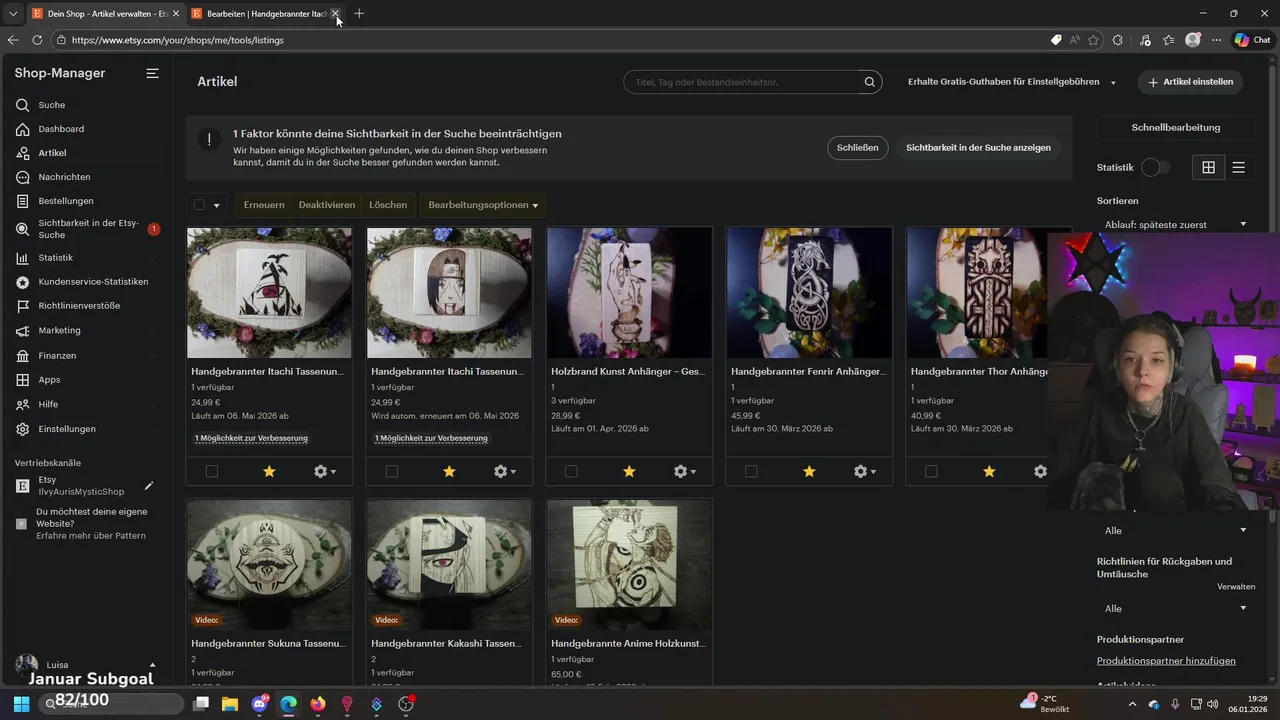The width and height of the screenshot is (1280, 720).
Task: Edit the Etsy shop channel with the pencil icon
Action: 149,486
